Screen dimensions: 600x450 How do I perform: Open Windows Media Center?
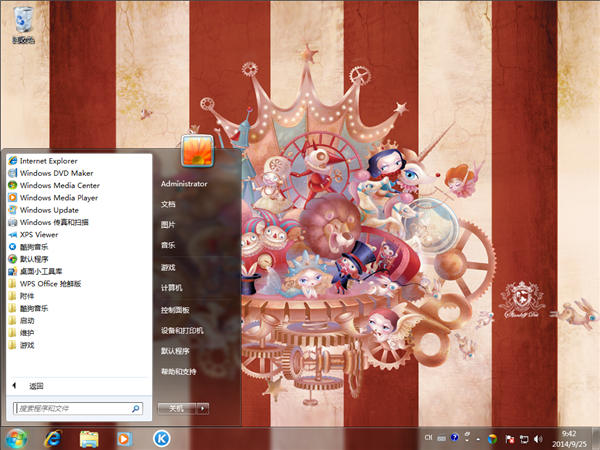click(59, 185)
